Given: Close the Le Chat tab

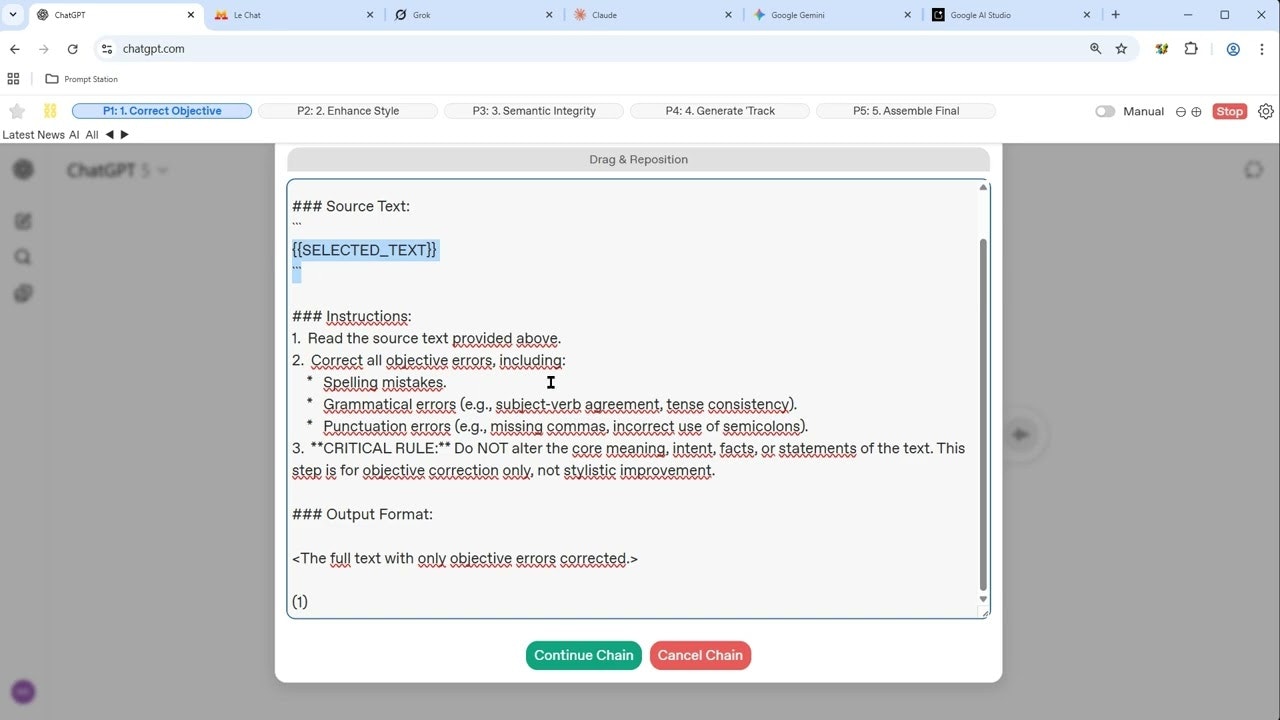Looking at the screenshot, I should [x=370, y=15].
